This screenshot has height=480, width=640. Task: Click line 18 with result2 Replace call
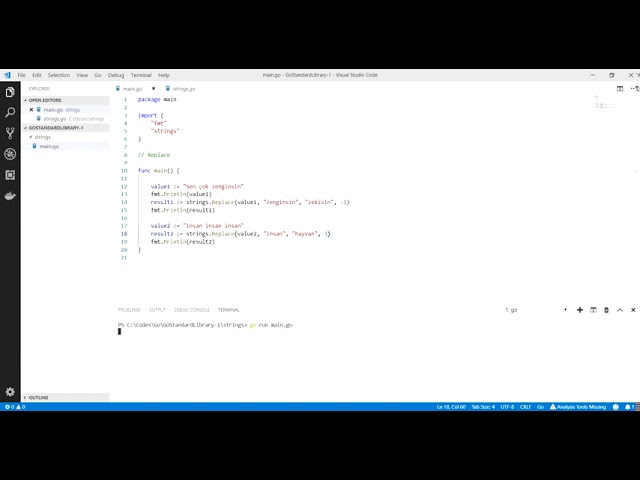[240, 234]
